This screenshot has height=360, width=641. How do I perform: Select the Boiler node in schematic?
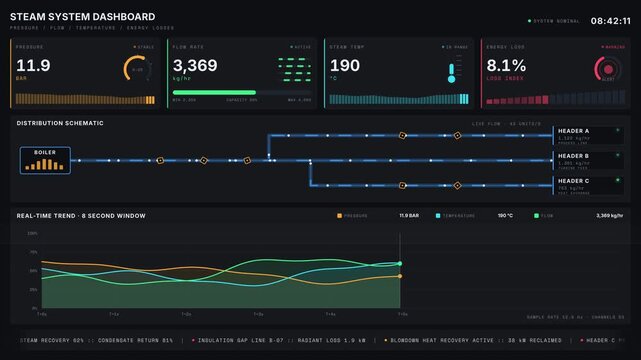[45, 161]
